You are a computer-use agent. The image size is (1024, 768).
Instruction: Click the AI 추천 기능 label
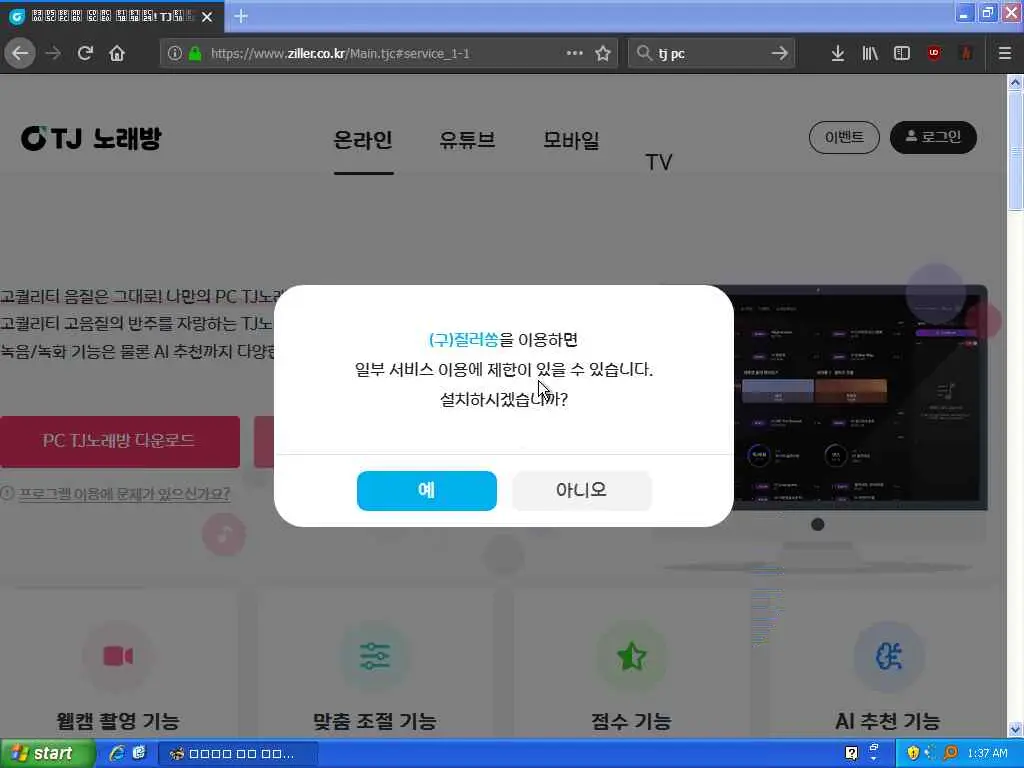coord(888,721)
